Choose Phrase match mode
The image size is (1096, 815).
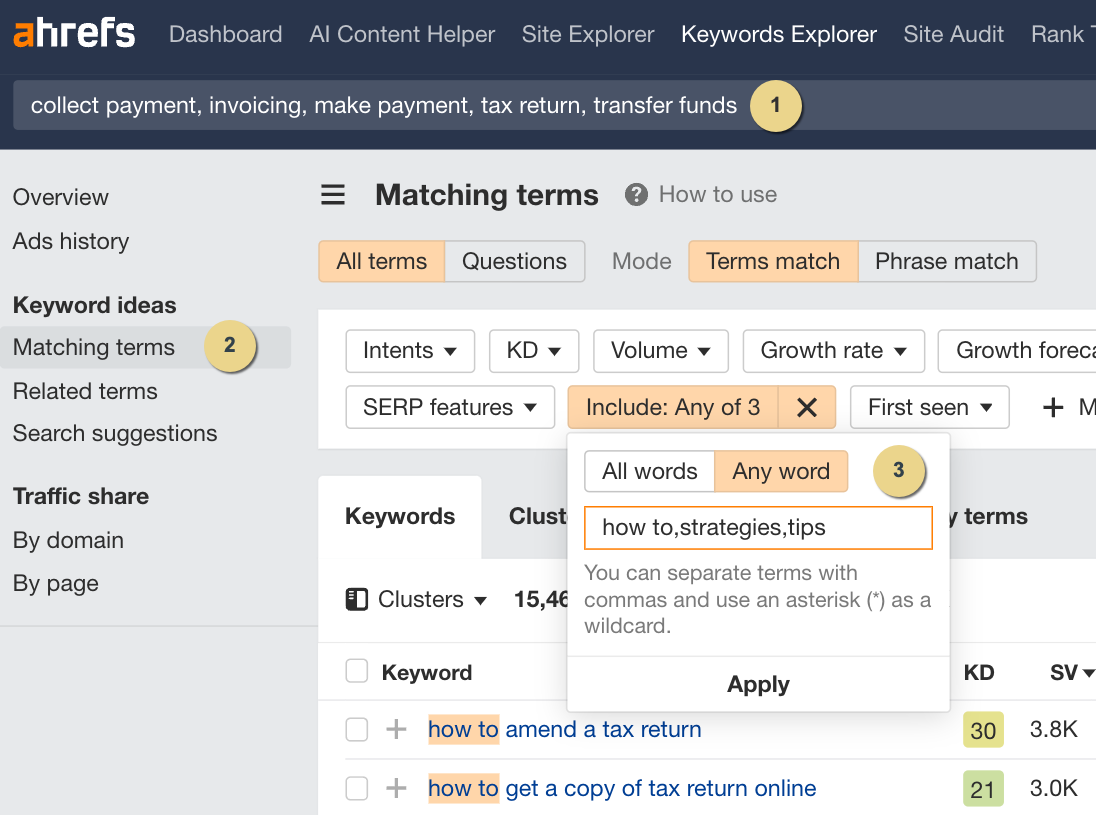coord(946,261)
